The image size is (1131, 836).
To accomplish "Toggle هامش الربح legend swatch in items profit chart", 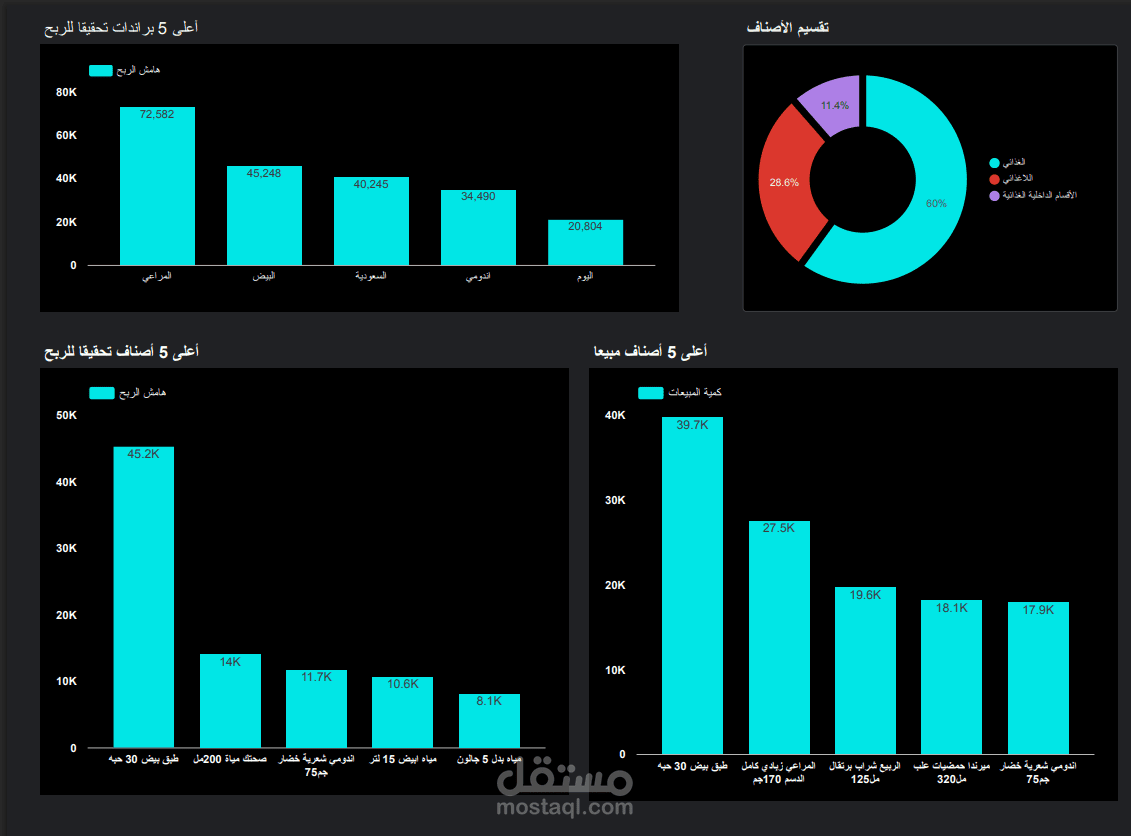I will tap(102, 393).
